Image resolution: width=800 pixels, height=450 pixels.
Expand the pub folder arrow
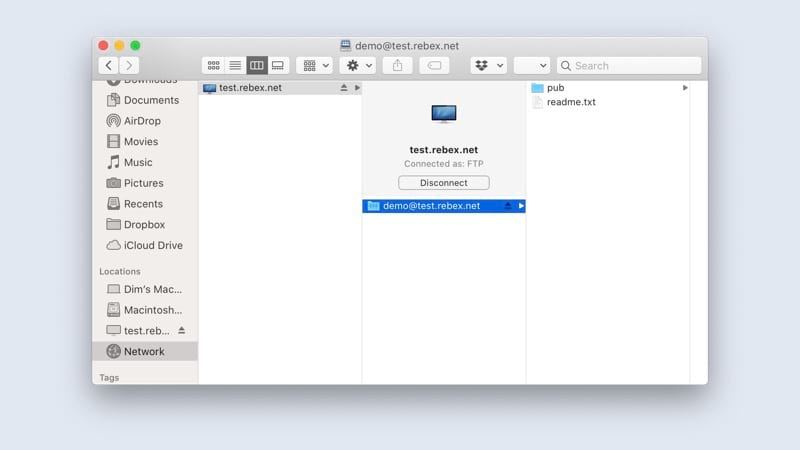(x=685, y=88)
